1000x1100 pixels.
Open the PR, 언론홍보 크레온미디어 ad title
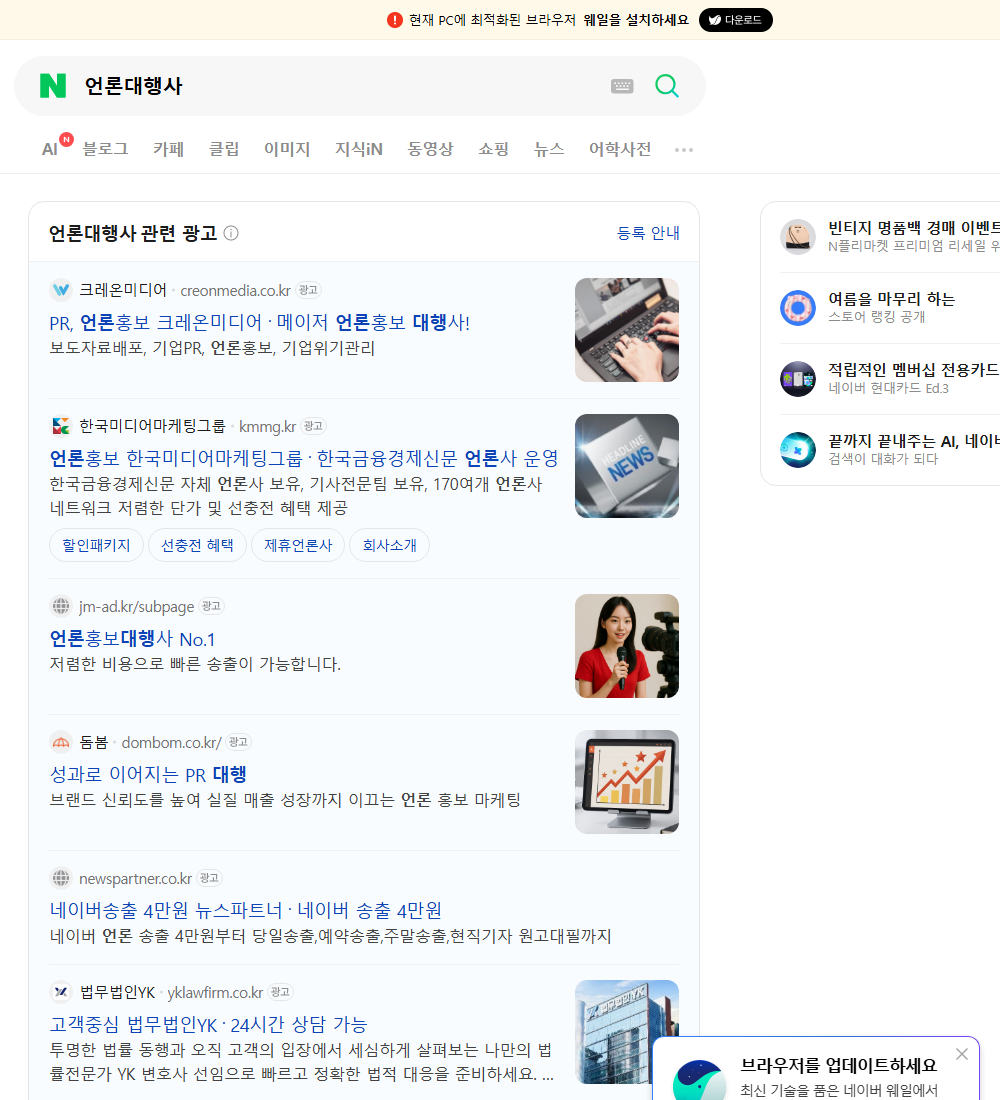coord(260,322)
